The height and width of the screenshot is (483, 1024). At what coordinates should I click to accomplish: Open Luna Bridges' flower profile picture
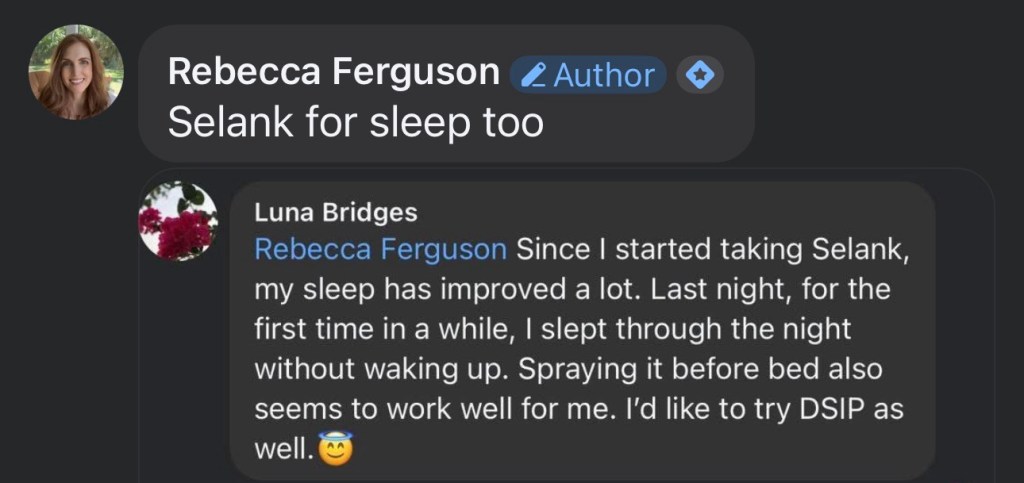pos(178,221)
